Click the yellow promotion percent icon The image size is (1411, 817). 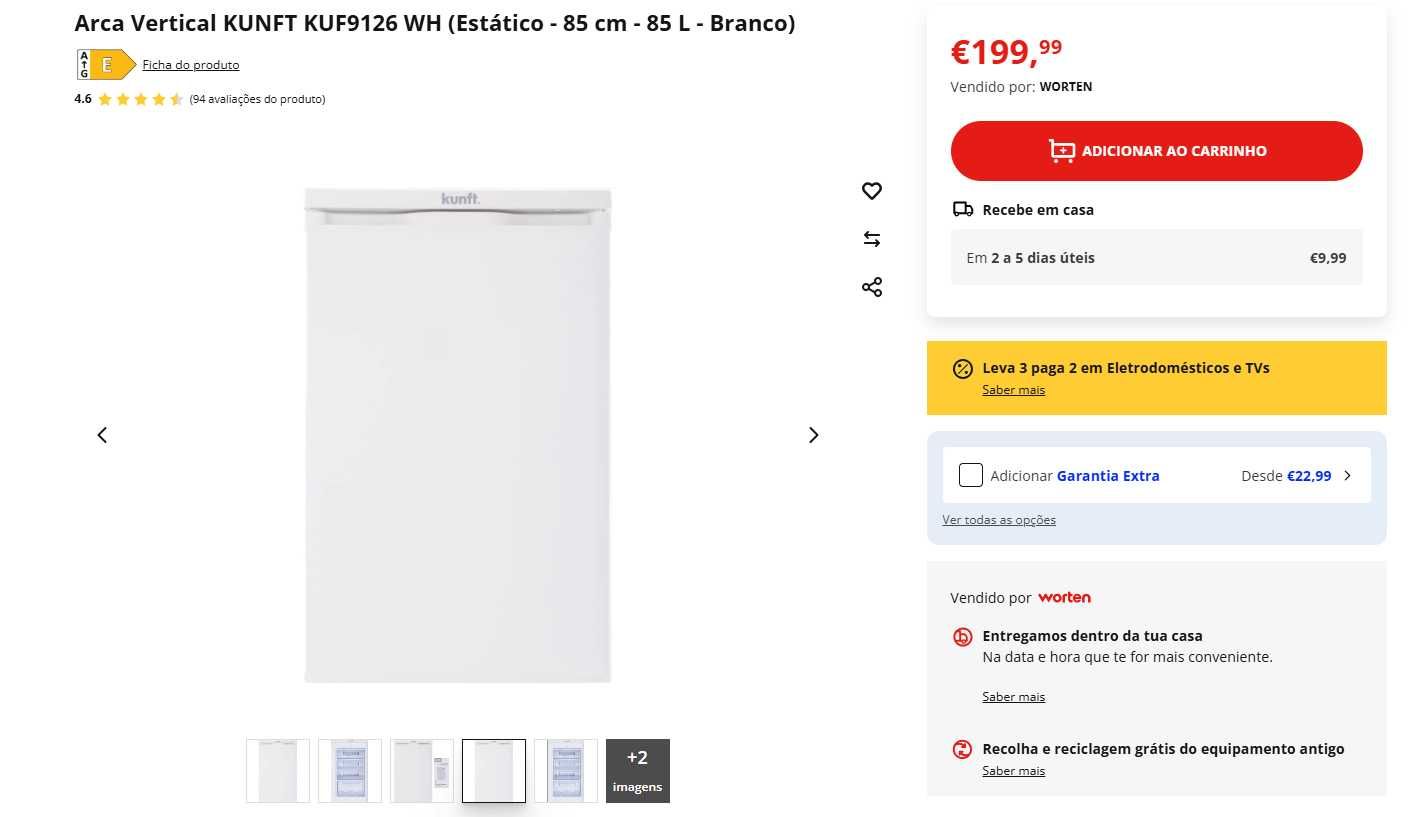click(x=962, y=369)
